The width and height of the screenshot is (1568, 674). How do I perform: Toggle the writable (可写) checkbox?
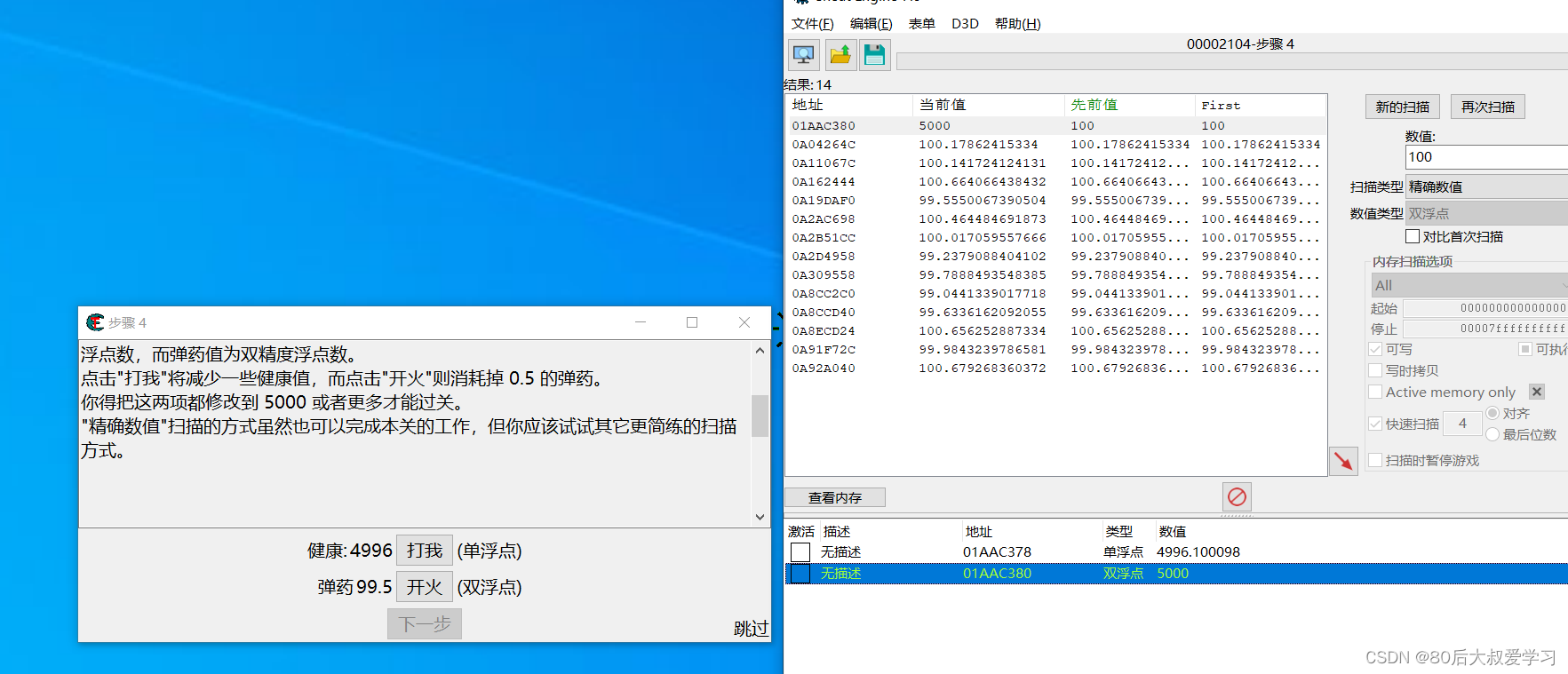[x=1375, y=349]
